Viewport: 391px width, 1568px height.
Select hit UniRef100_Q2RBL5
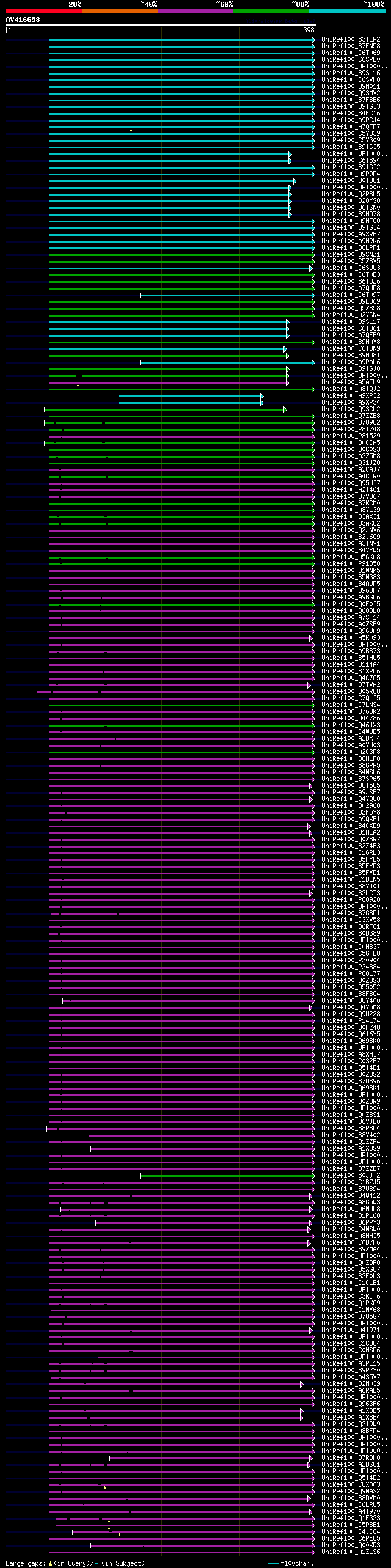click(x=351, y=194)
